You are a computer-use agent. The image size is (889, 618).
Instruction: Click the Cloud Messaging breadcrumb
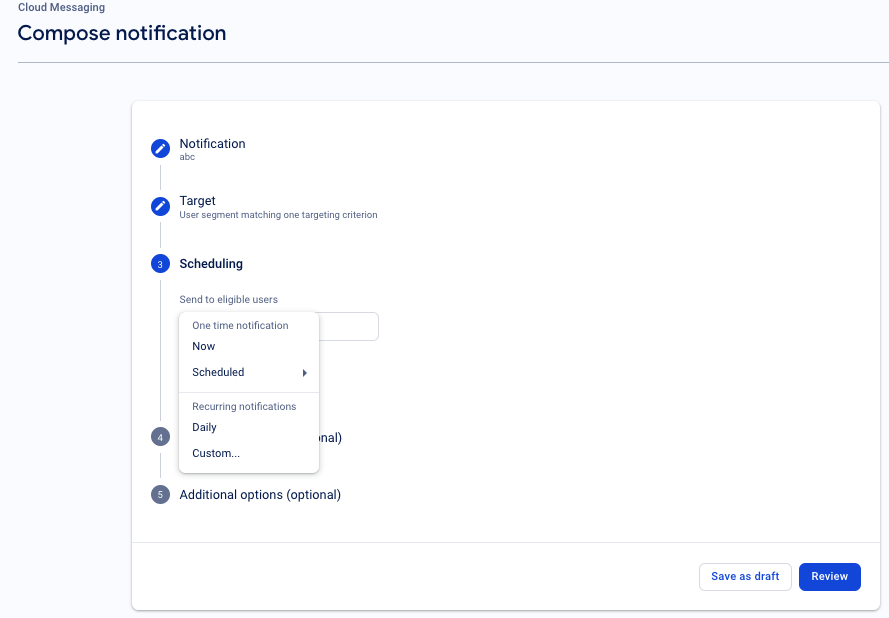pyautogui.click(x=61, y=8)
